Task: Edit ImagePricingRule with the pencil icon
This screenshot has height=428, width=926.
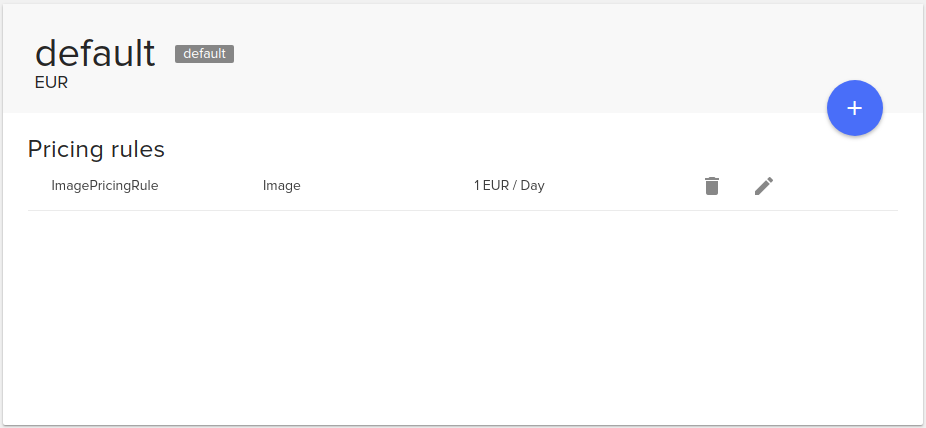Action: 764,186
